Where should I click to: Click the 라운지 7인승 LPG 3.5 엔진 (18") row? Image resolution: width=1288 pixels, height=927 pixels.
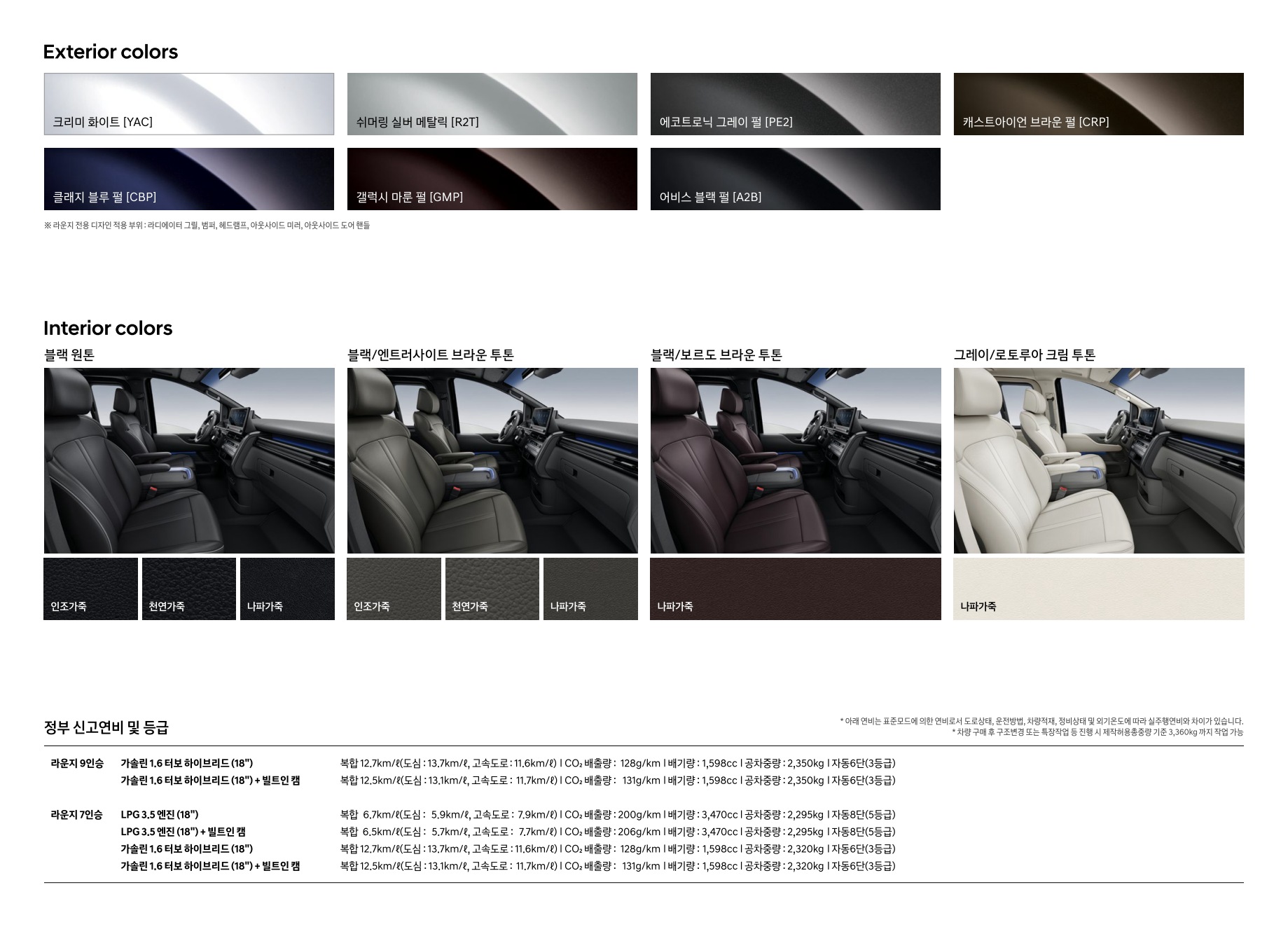tap(159, 814)
